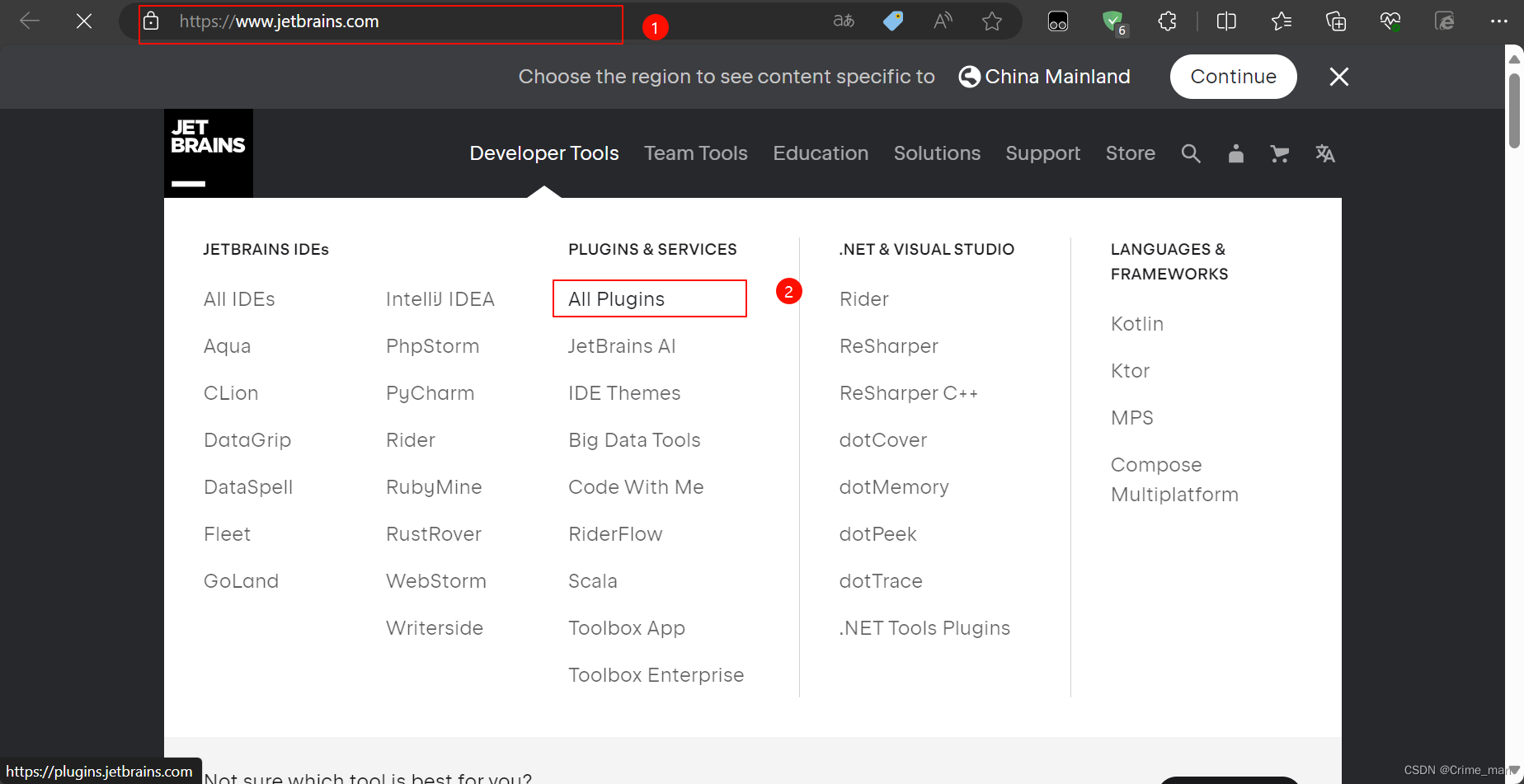Close the region selection banner
Screen dimensions: 1524x784
(1339, 77)
